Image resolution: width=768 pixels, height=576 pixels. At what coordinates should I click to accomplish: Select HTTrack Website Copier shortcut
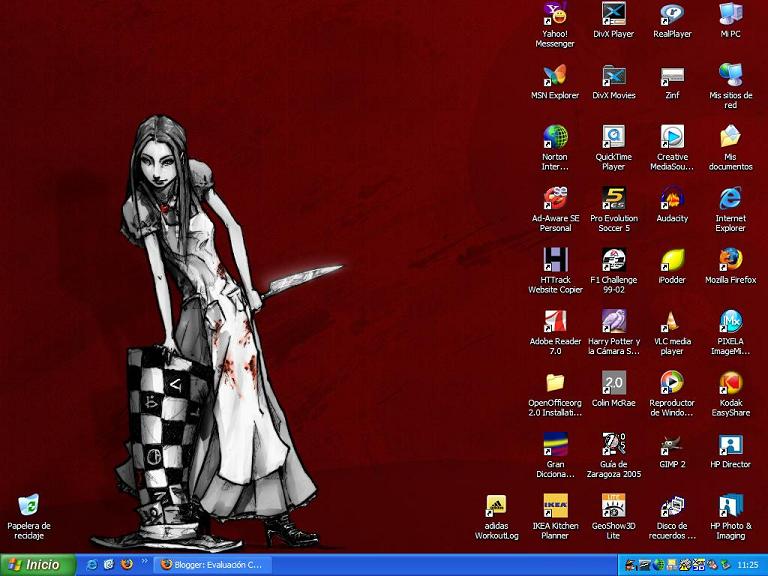tap(555, 260)
